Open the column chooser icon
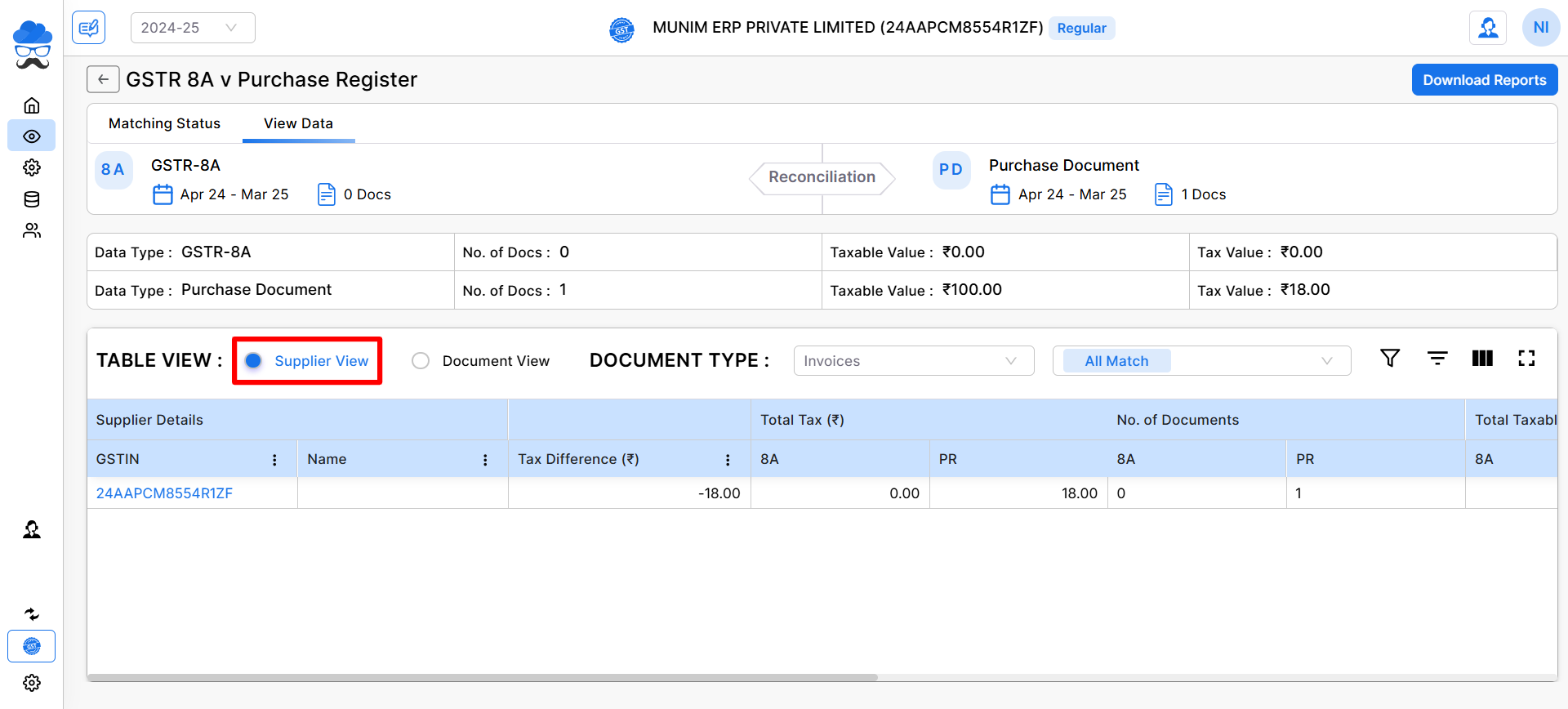1568x709 pixels. [x=1481, y=358]
